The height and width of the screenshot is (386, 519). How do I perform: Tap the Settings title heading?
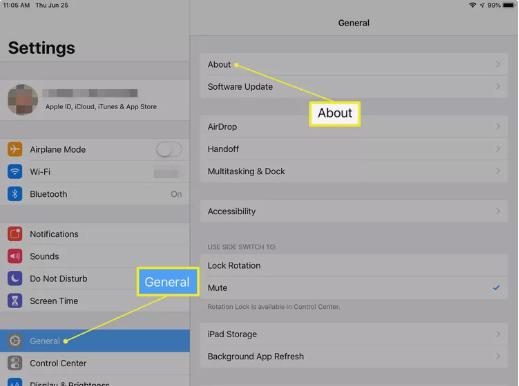tap(41, 48)
